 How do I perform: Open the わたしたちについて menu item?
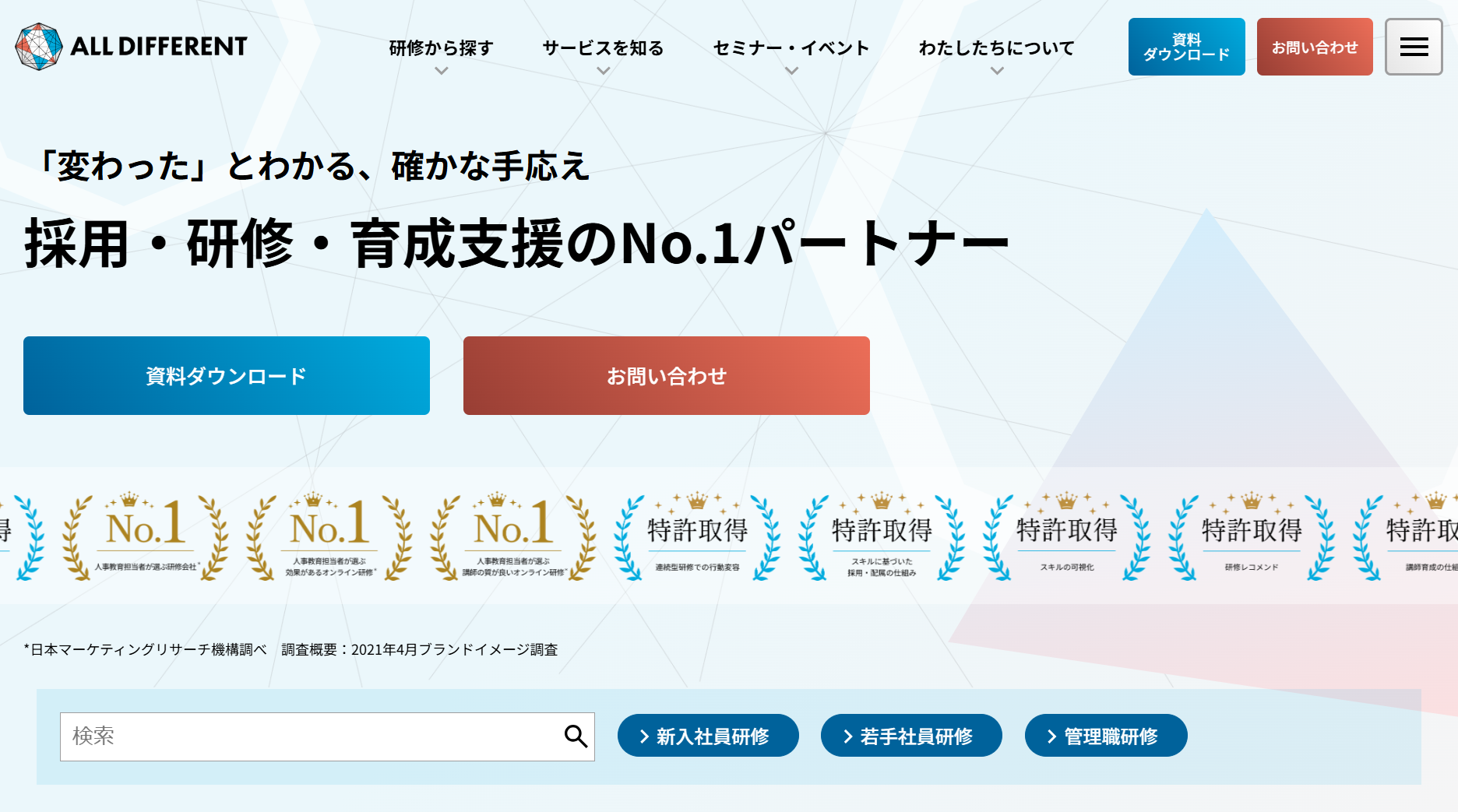click(996, 48)
